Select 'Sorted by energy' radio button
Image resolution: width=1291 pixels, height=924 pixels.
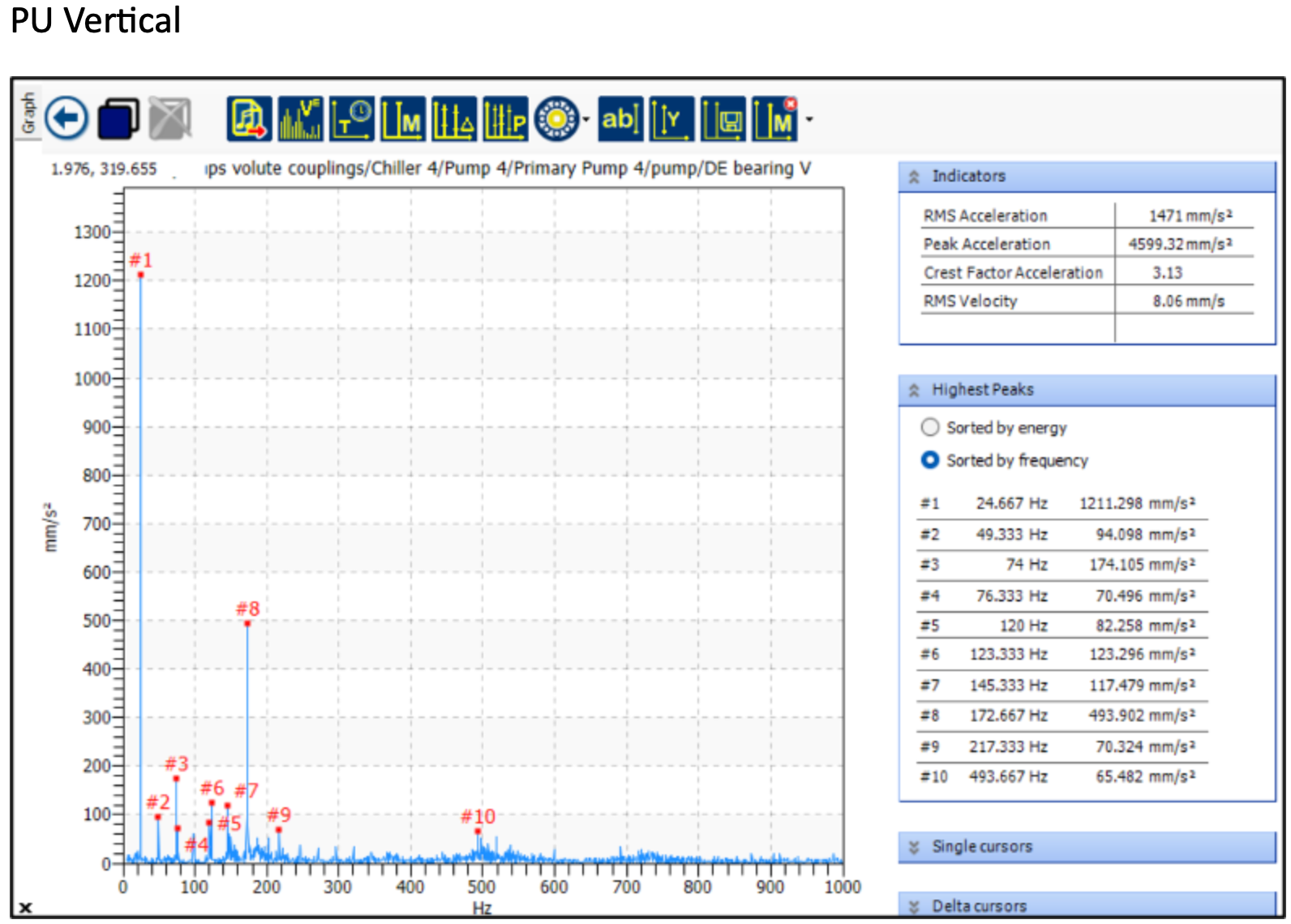(x=930, y=427)
